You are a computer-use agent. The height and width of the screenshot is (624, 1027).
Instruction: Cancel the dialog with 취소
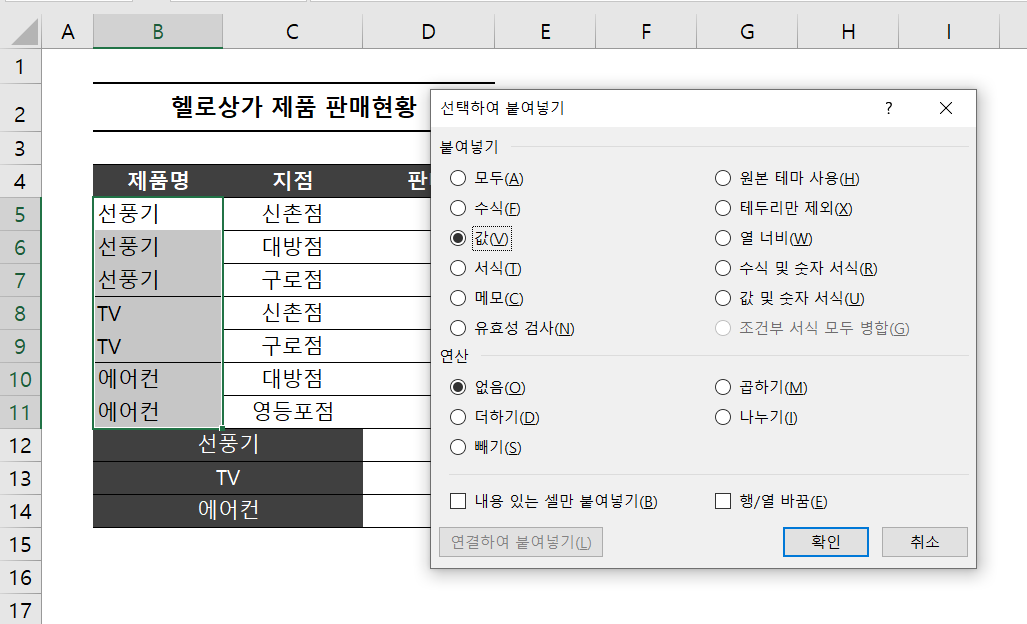(x=924, y=542)
